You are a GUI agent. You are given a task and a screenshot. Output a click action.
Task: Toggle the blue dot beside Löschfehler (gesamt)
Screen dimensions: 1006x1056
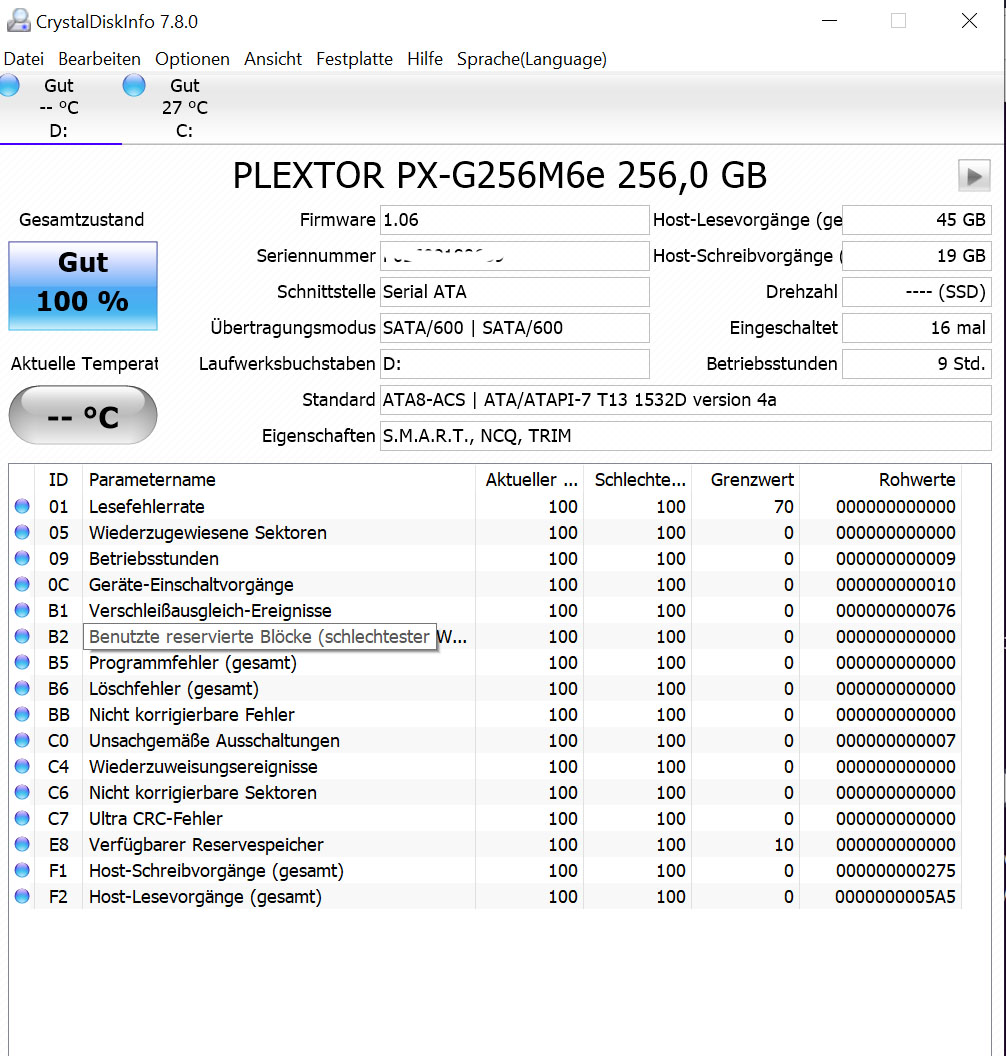pyautogui.click(x=21, y=688)
